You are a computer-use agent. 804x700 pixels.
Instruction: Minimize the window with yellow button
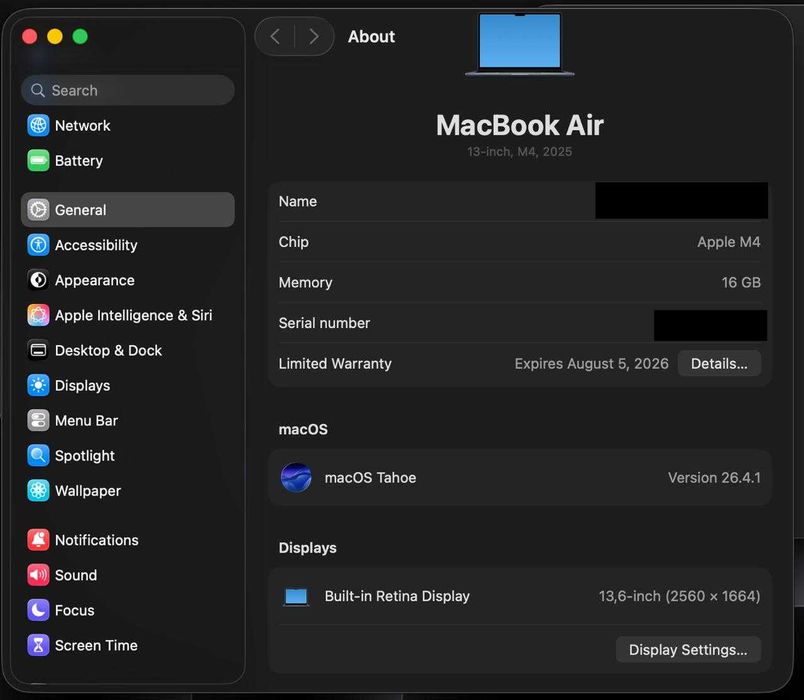coord(55,36)
